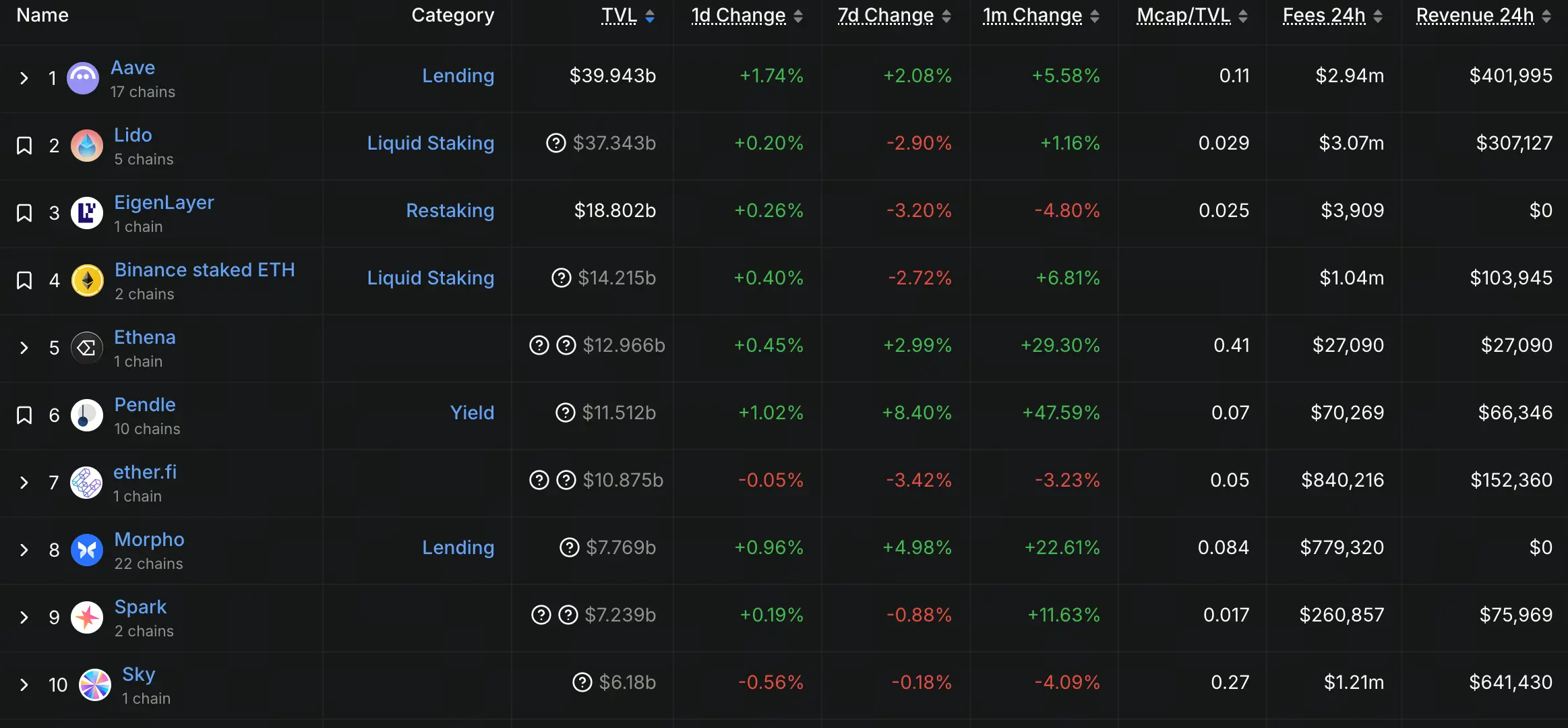Bookmark the Lido protocol
The width and height of the screenshot is (1568, 728).
coord(24,146)
